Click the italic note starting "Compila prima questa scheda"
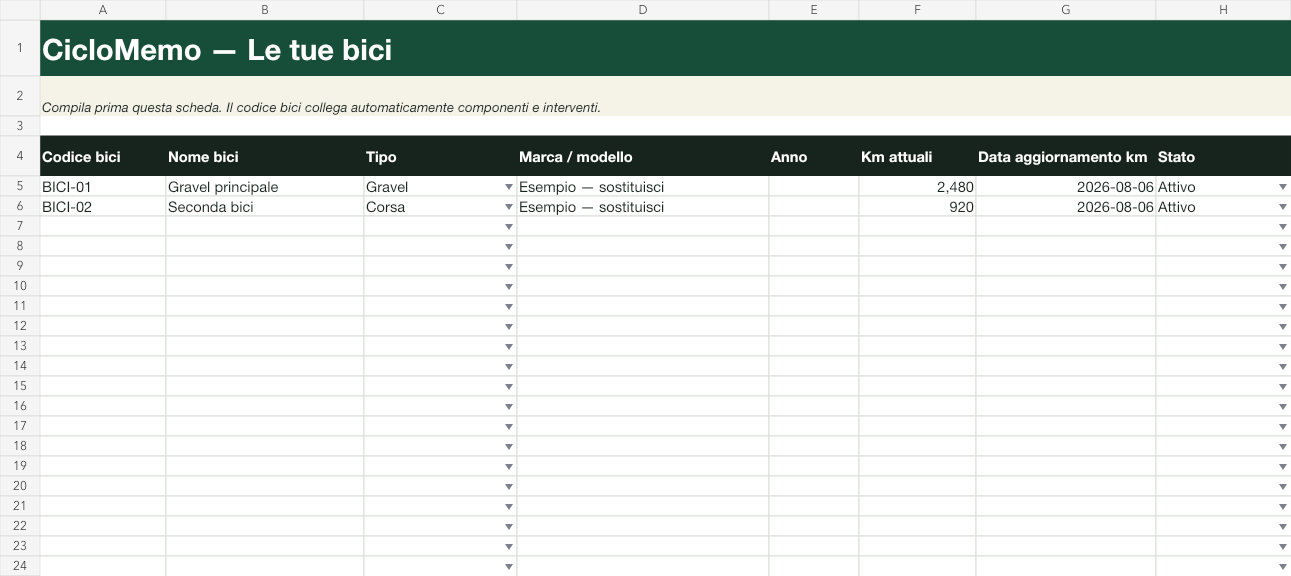Image resolution: width=1291 pixels, height=576 pixels. (x=321, y=107)
